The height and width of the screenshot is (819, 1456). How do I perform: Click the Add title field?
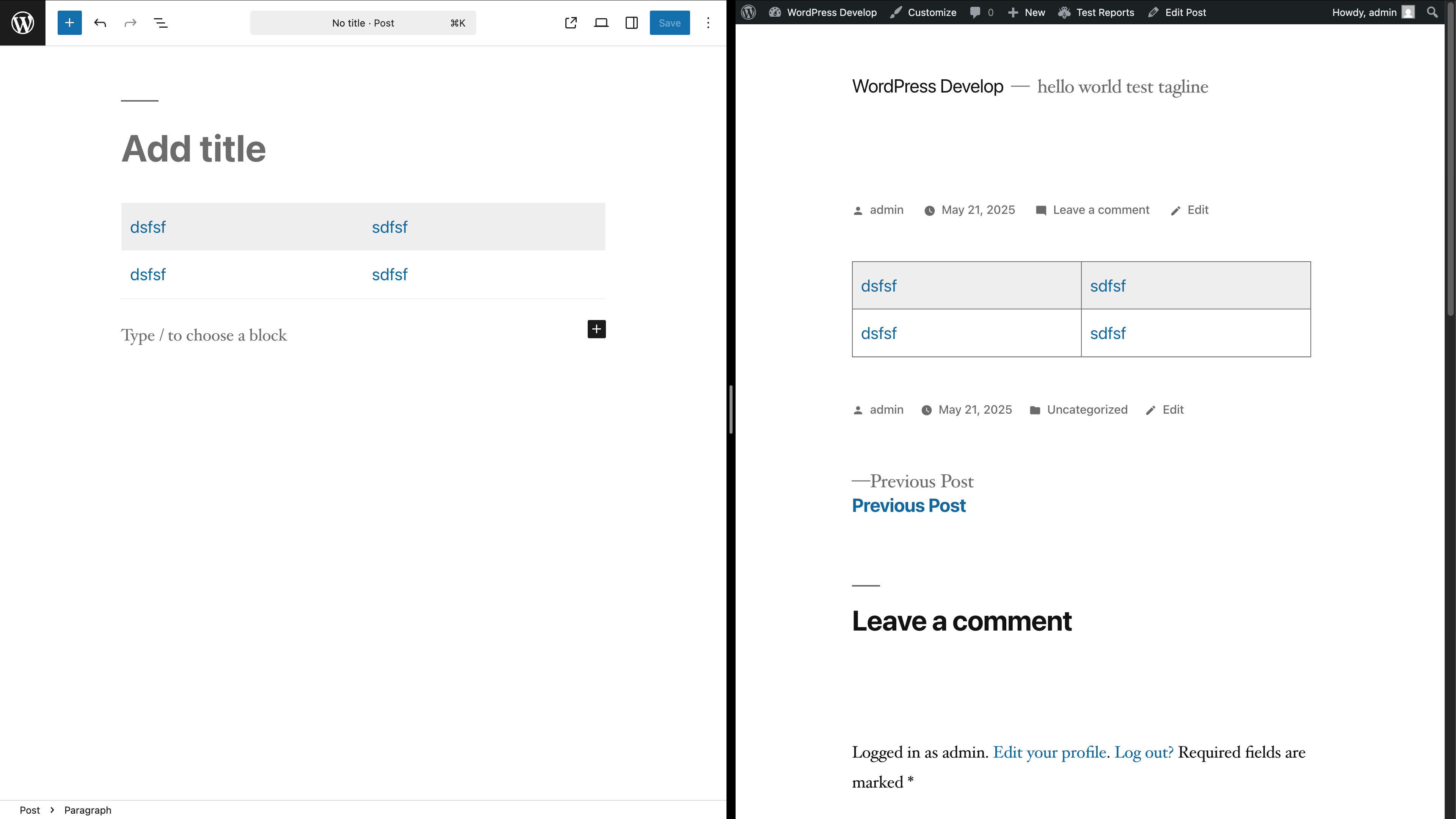point(193,149)
